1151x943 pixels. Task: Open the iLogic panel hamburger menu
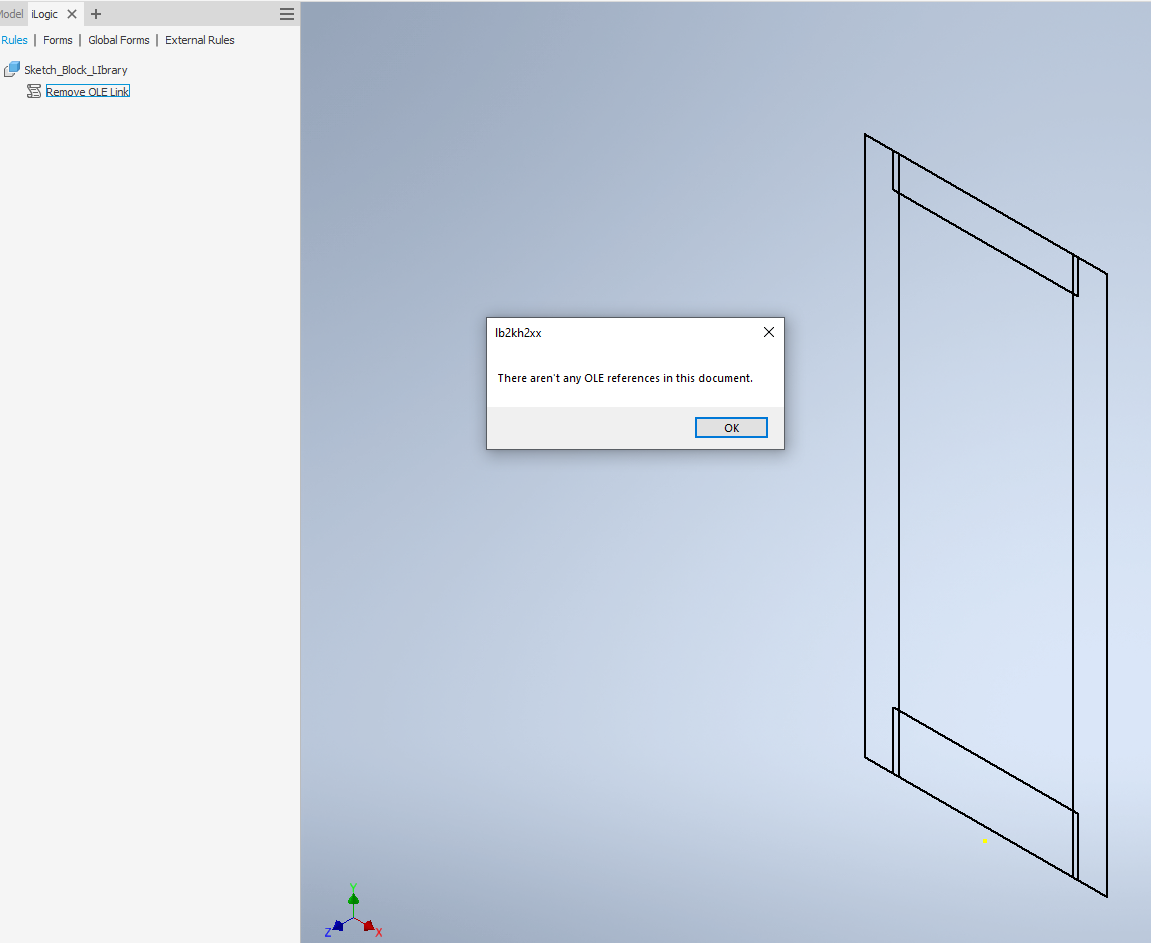pos(287,13)
